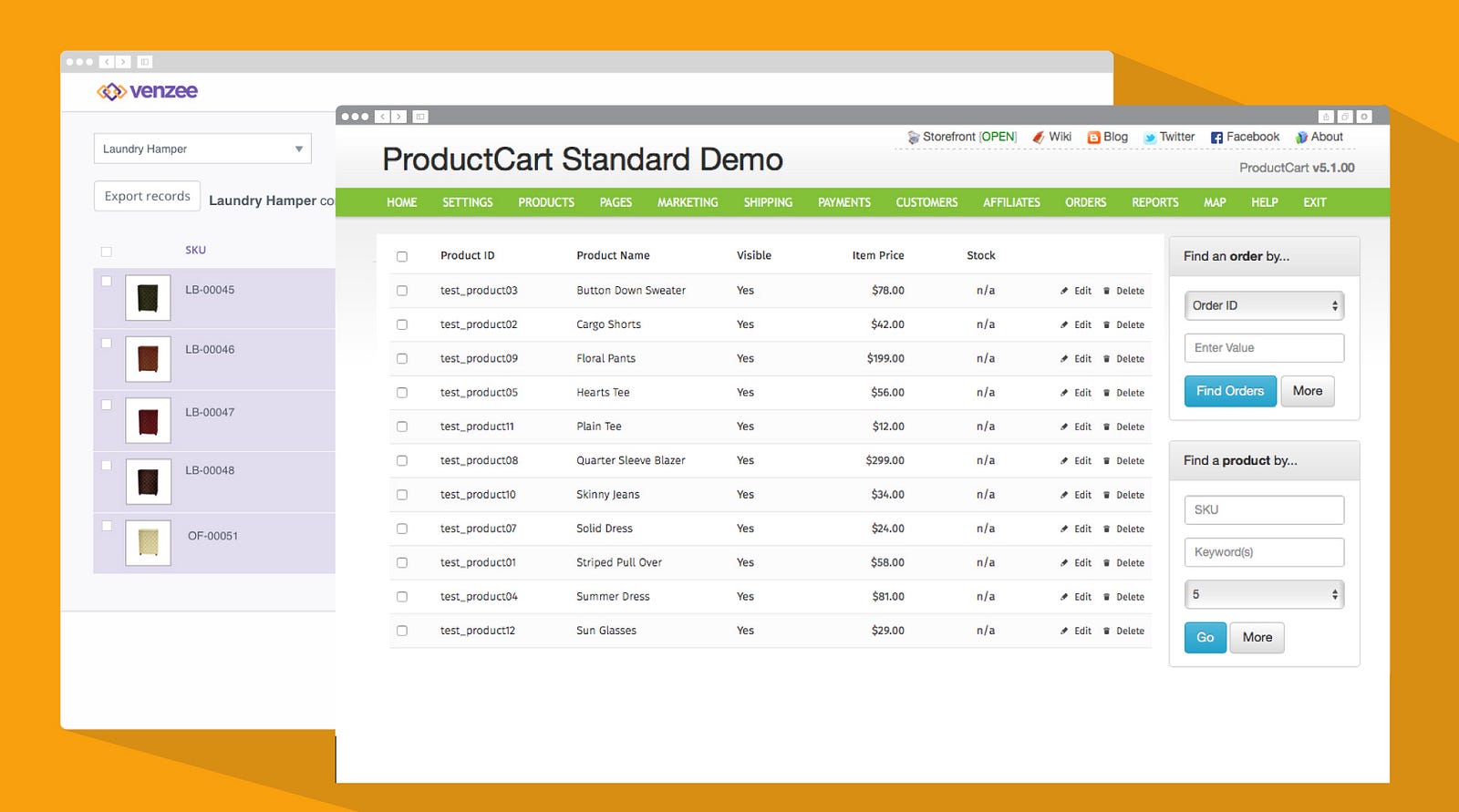Click the edit pencil icon for Quarter Sleeve Blazer

click(x=1064, y=461)
